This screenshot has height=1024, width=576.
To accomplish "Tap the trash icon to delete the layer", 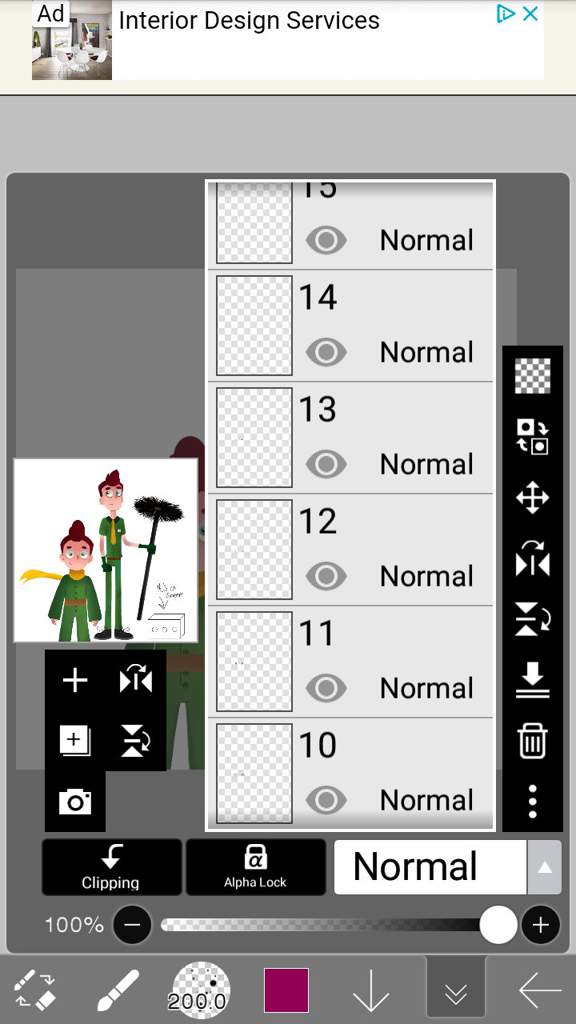I will click(x=532, y=742).
